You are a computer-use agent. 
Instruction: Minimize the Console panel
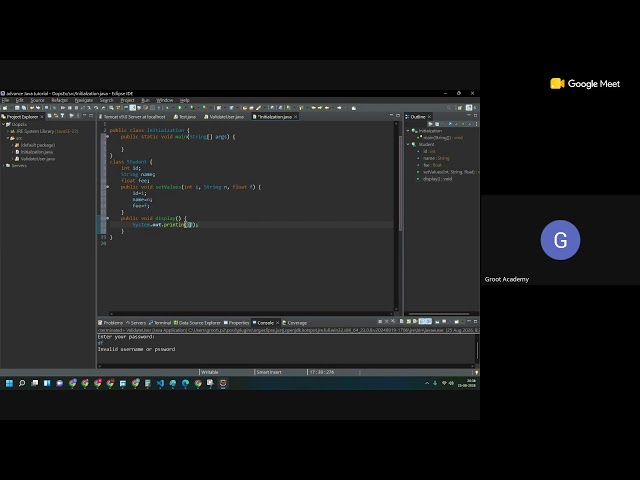[x=469, y=321]
